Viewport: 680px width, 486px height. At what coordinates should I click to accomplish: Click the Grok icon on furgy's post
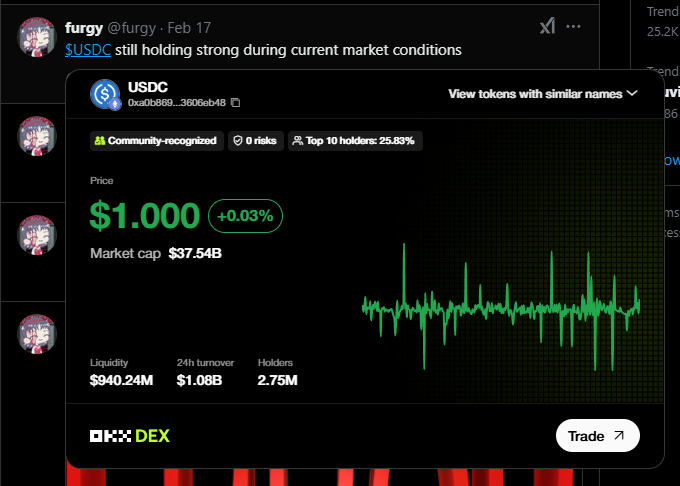click(547, 26)
